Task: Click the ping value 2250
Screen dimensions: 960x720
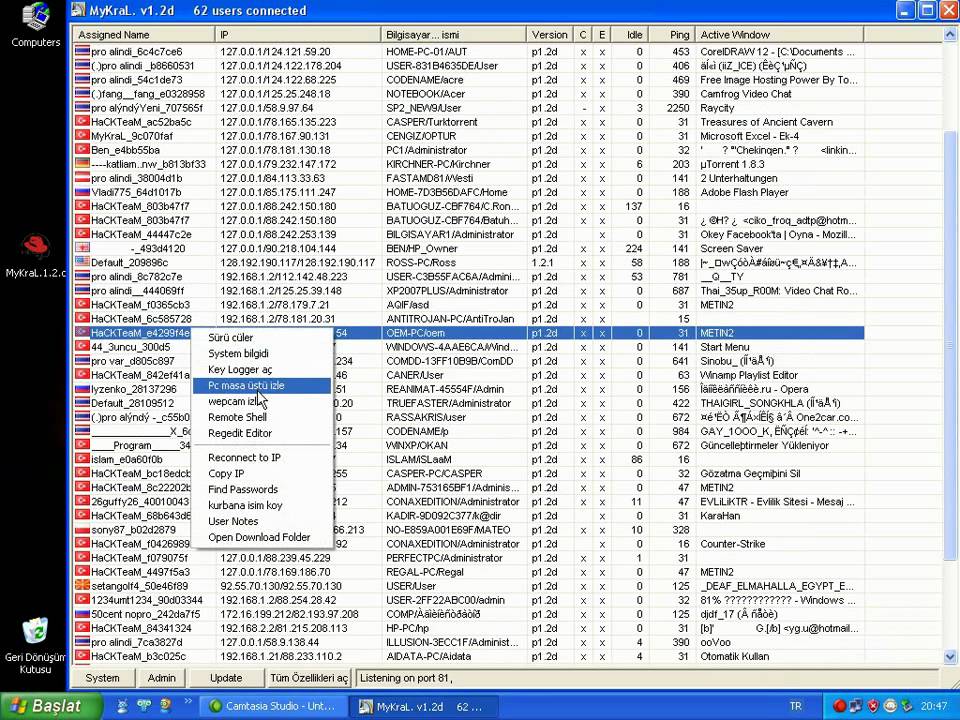Action: tap(678, 108)
